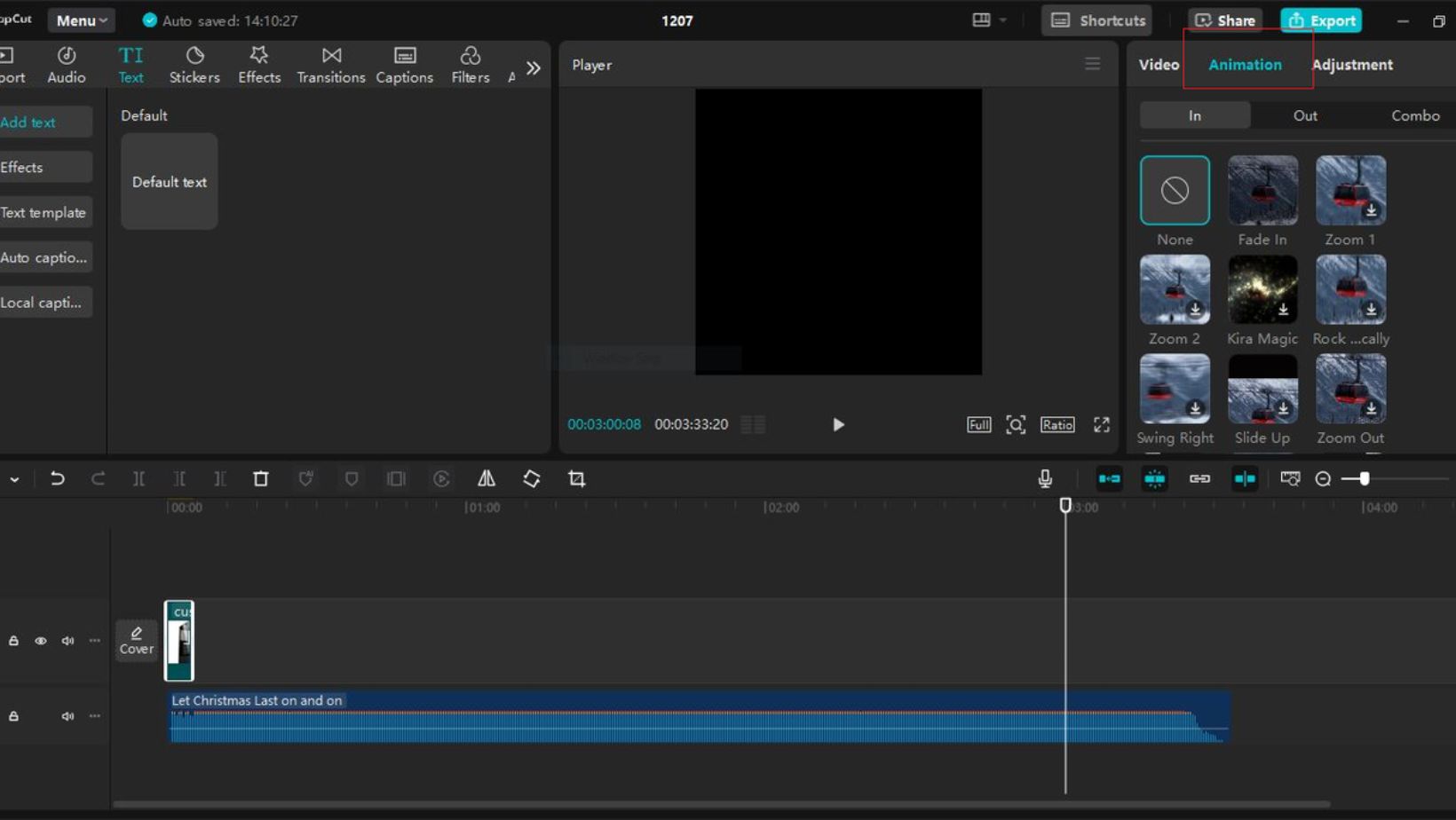Play the video preview
The image size is (1456, 820).
point(838,425)
